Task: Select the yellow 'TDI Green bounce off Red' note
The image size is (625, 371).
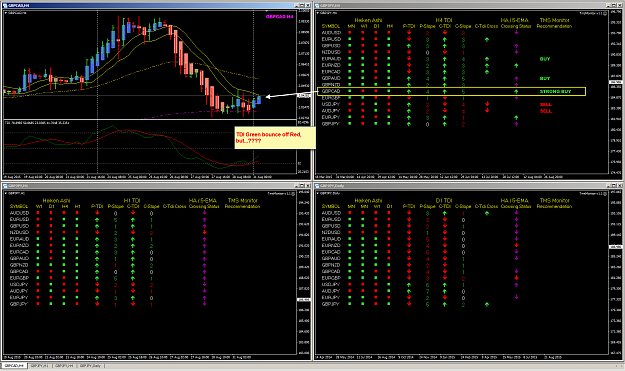Action: click(x=275, y=138)
